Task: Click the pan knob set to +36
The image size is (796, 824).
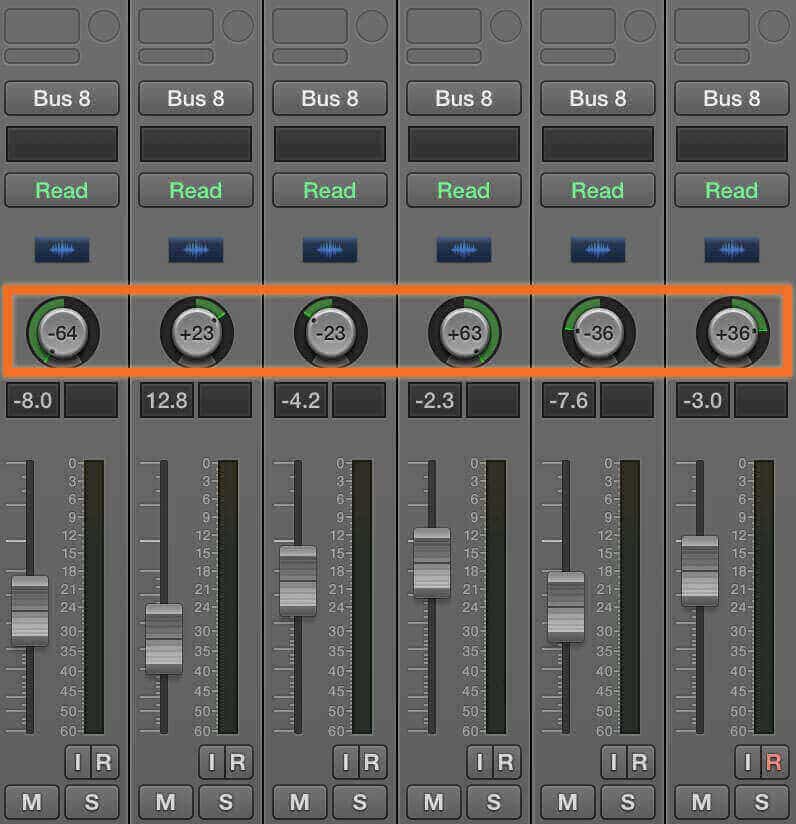Action: (x=733, y=333)
